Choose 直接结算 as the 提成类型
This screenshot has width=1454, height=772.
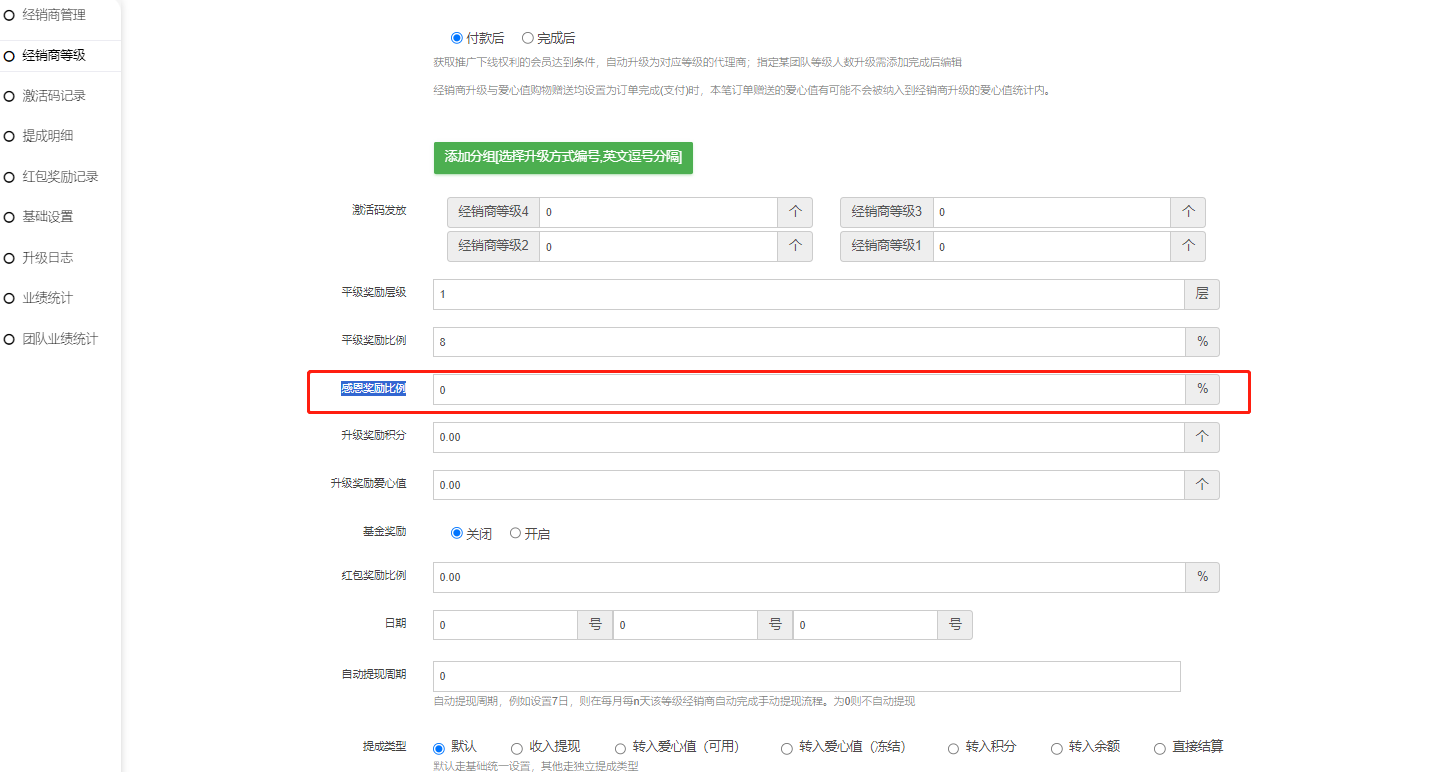[x=1160, y=748]
